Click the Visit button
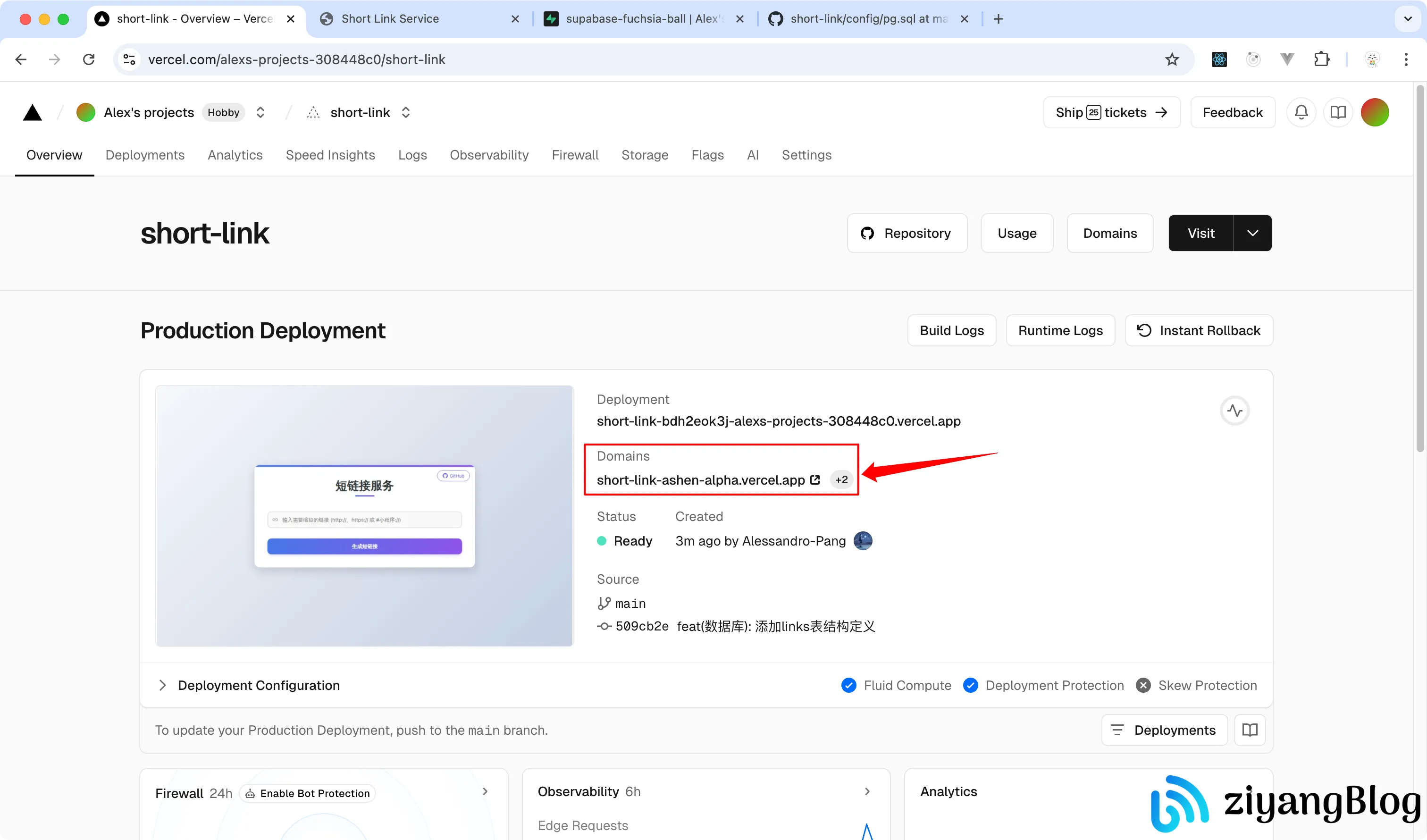Image resolution: width=1427 pixels, height=840 pixels. pyautogui.click(x=1201, y=234)
